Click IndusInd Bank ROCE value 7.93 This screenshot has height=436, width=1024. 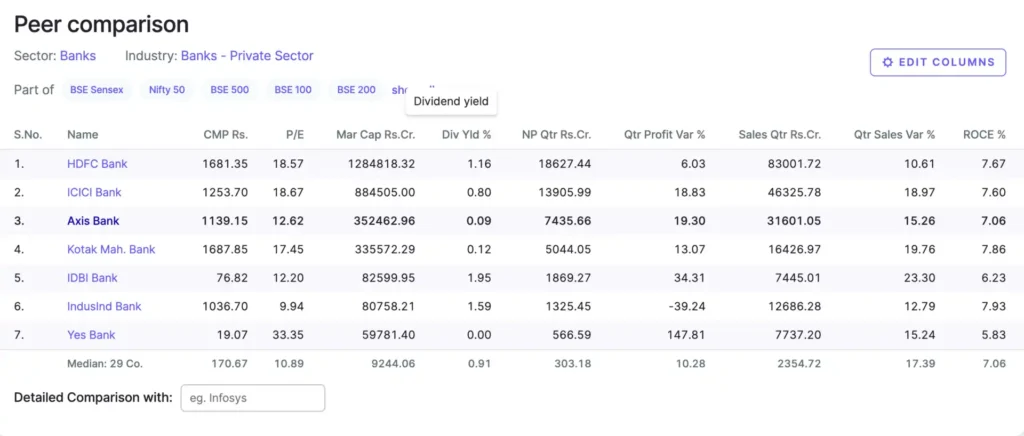point(993,307)
